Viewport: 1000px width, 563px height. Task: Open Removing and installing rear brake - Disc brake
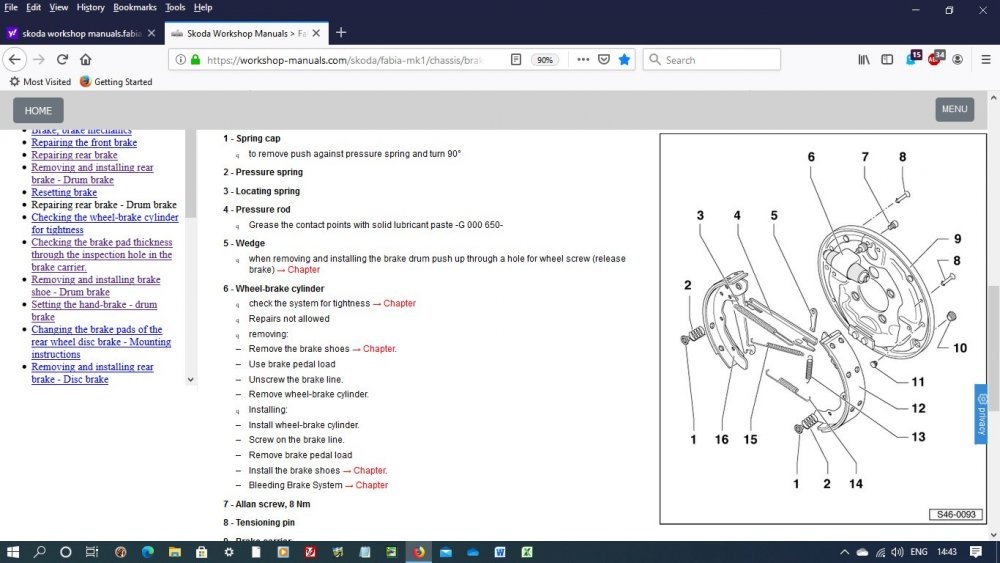click(92, 373)
